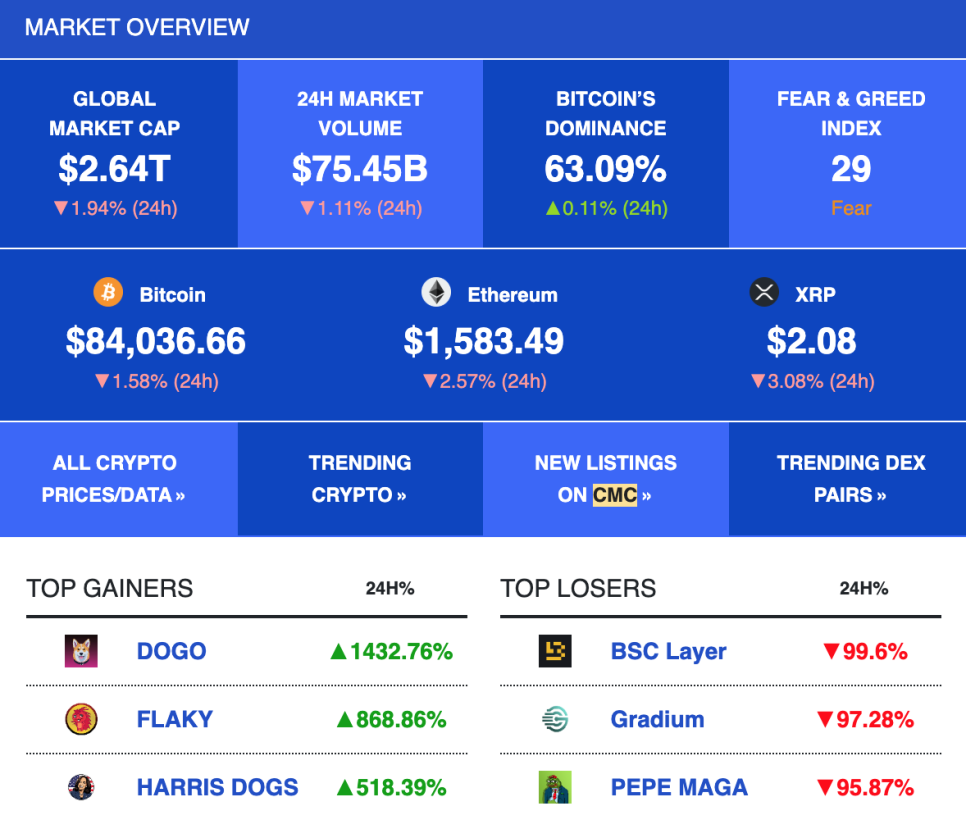Click the 24H% header above Top Losers
966x838 pixels.
[x=864, y=588]
